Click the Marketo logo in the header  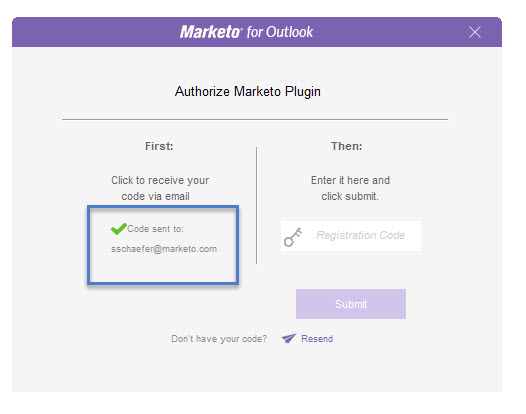click(210, 32)
